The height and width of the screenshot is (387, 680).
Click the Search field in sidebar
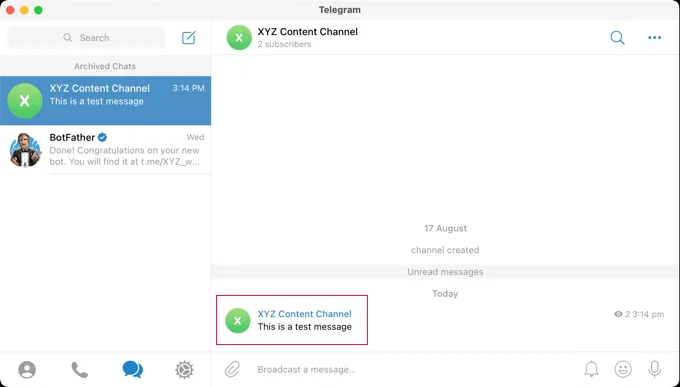pyautogui.click(x=86, y=38)
